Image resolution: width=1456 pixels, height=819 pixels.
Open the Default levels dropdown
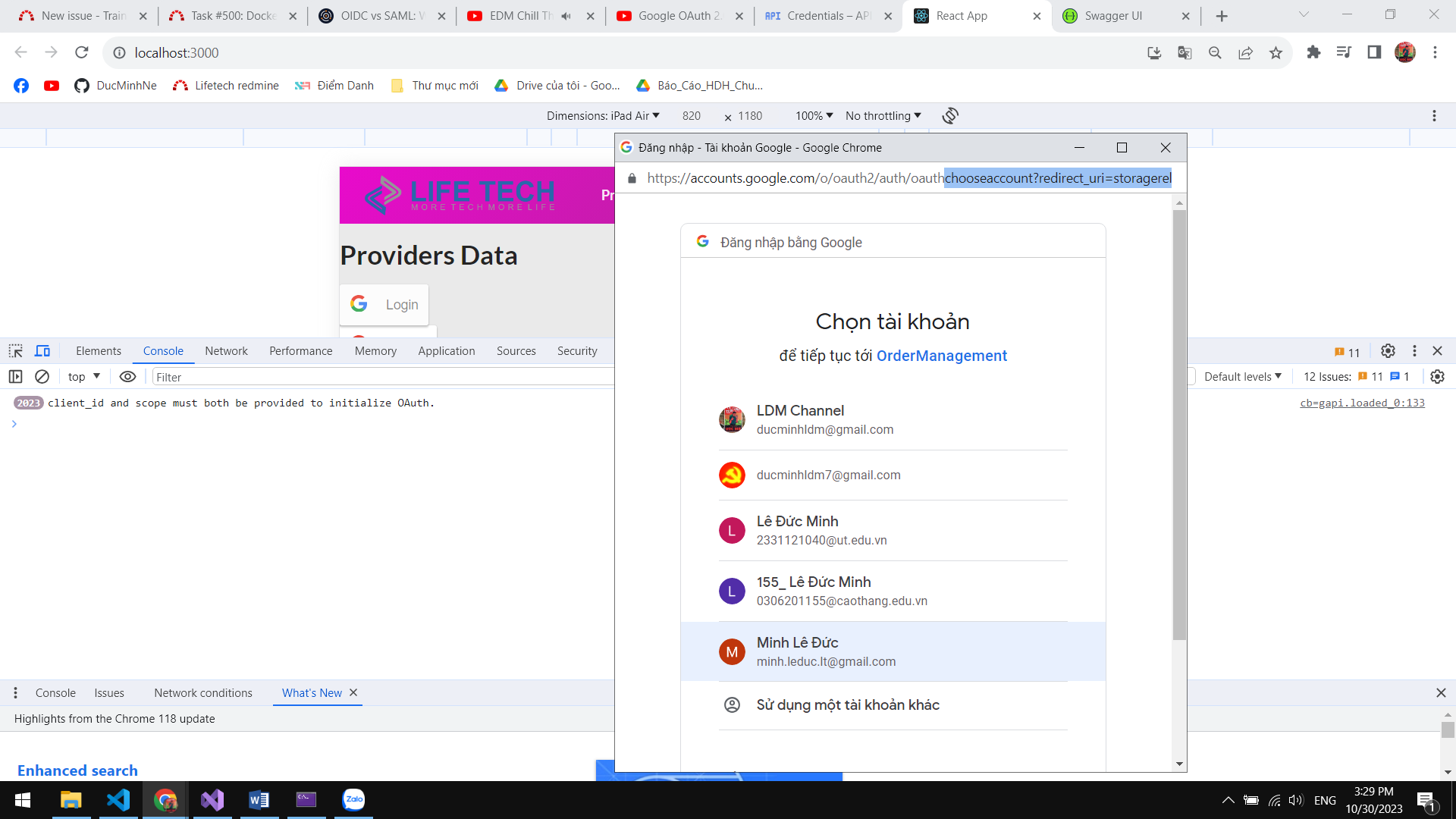coord(1242,377)
